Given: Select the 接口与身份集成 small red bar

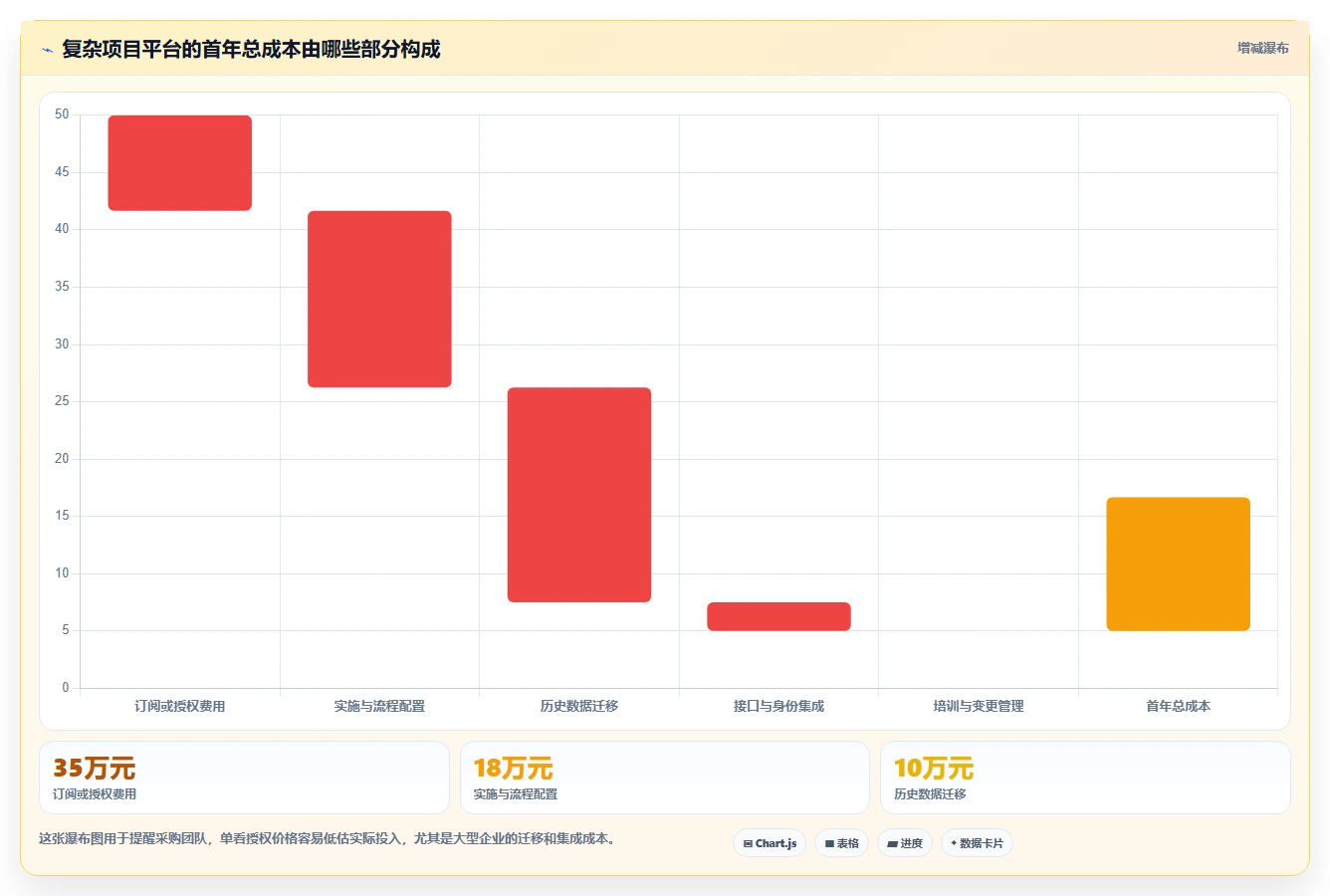Looking at the screenshot, I should (778, 616).
